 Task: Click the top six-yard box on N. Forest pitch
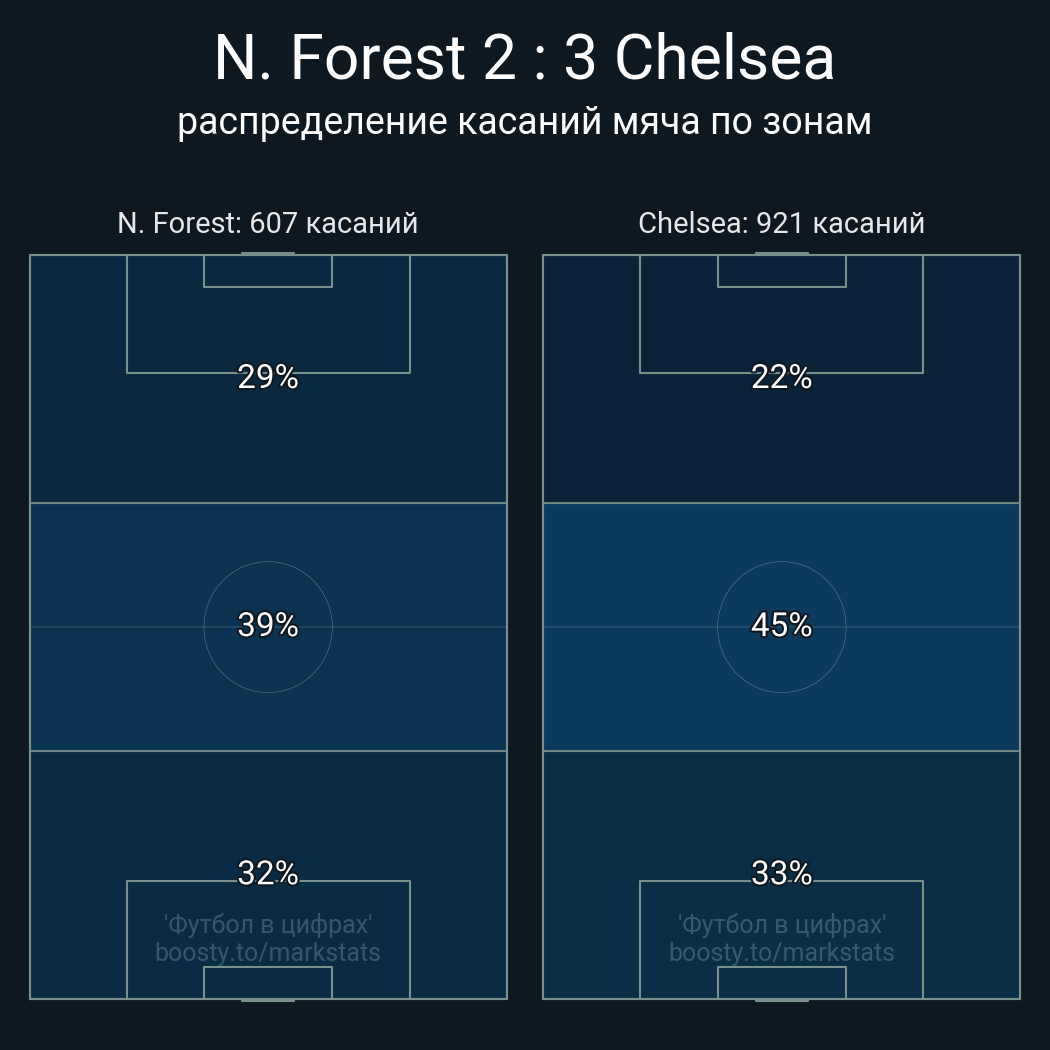pyautogui.click(x=268, y=271)
